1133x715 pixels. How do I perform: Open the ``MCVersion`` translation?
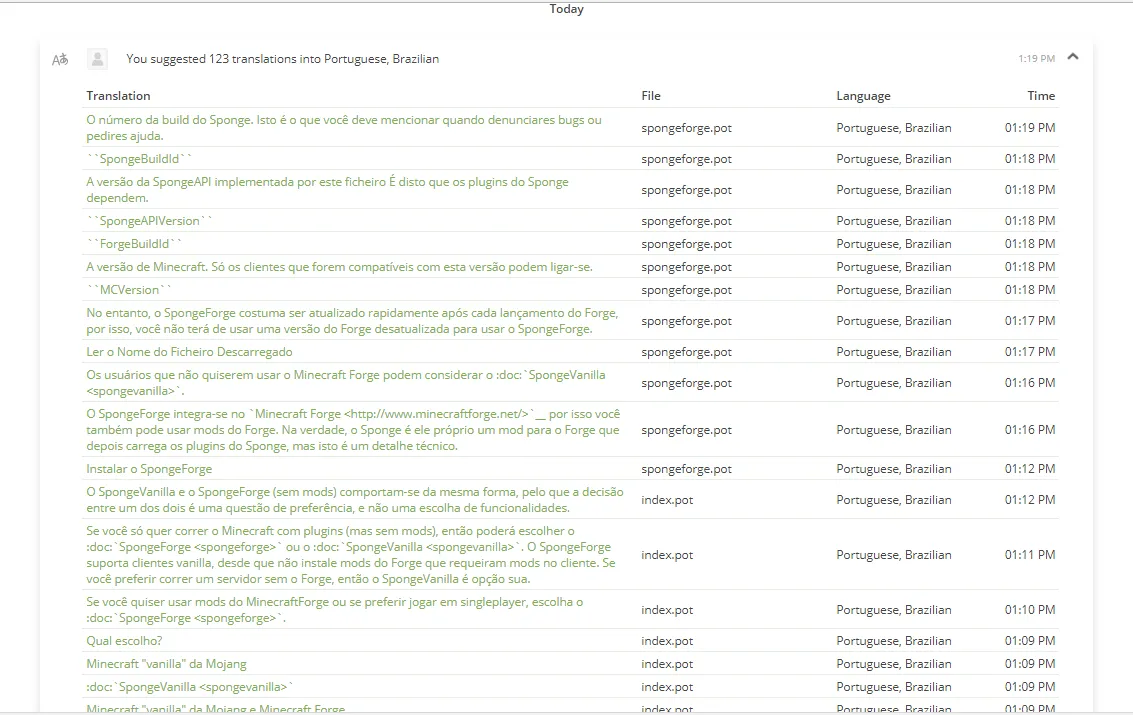129,290
